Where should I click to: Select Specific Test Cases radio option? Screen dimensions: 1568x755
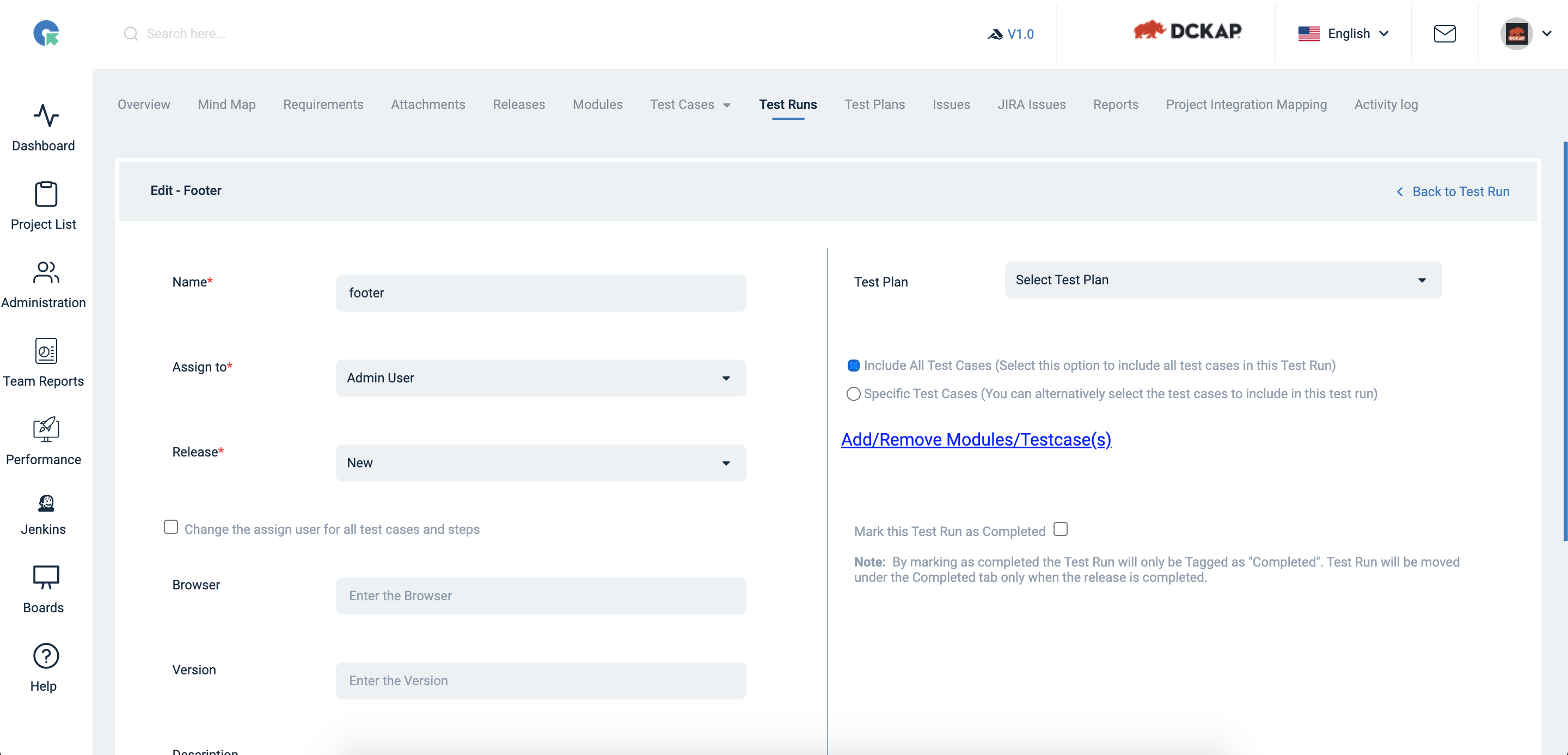click(x=853, y=394)
